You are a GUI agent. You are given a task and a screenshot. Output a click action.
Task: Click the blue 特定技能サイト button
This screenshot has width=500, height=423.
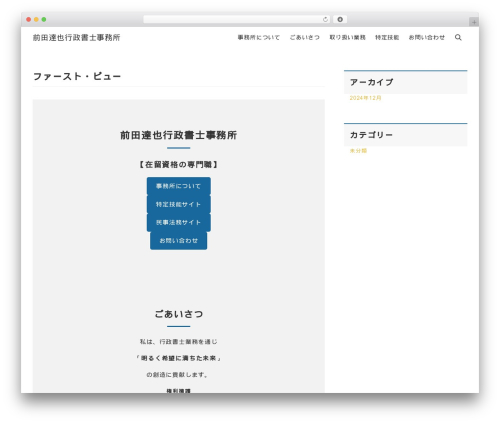pos(179,204)
